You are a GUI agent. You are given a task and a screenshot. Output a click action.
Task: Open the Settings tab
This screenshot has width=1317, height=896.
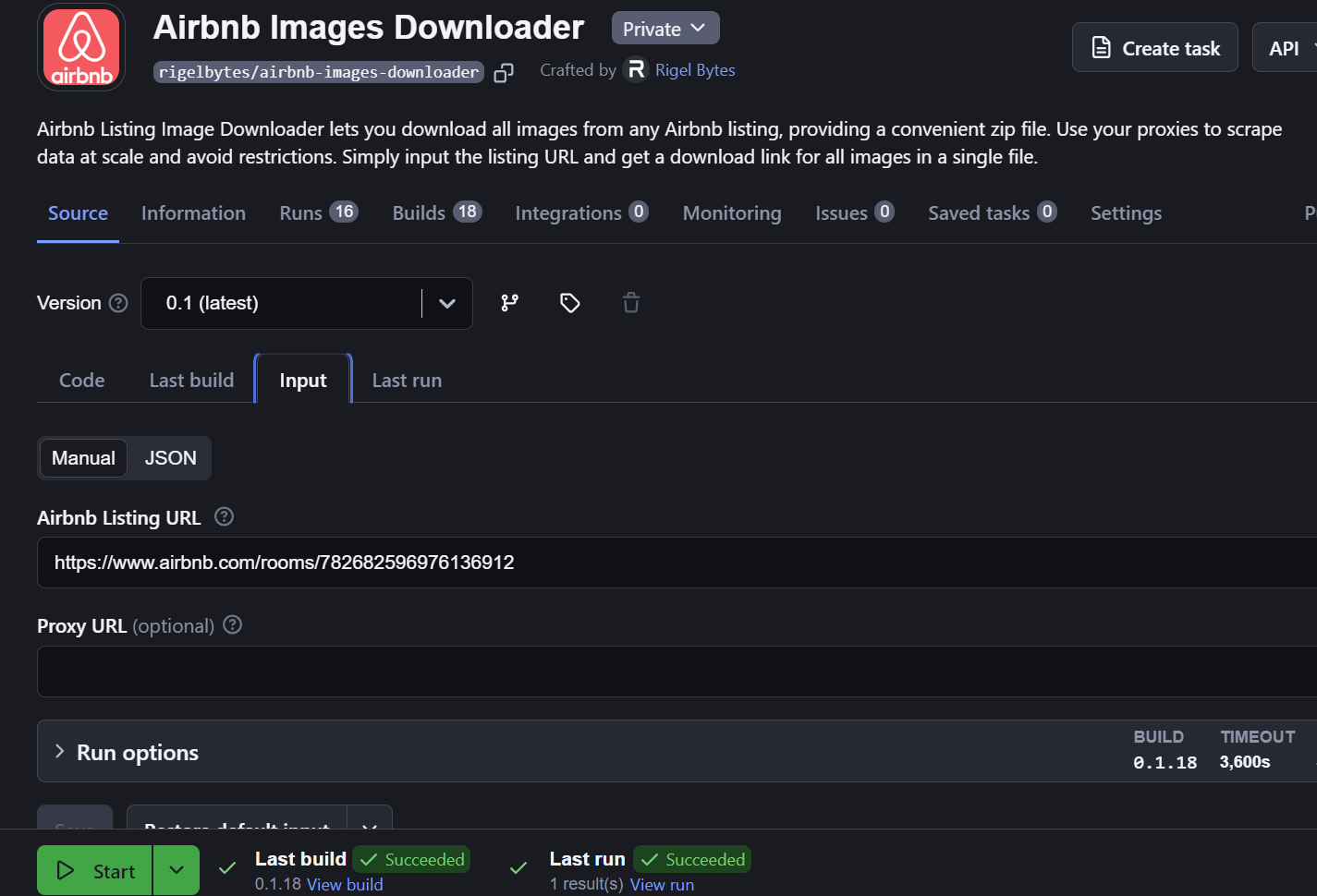coord(1126,213)
